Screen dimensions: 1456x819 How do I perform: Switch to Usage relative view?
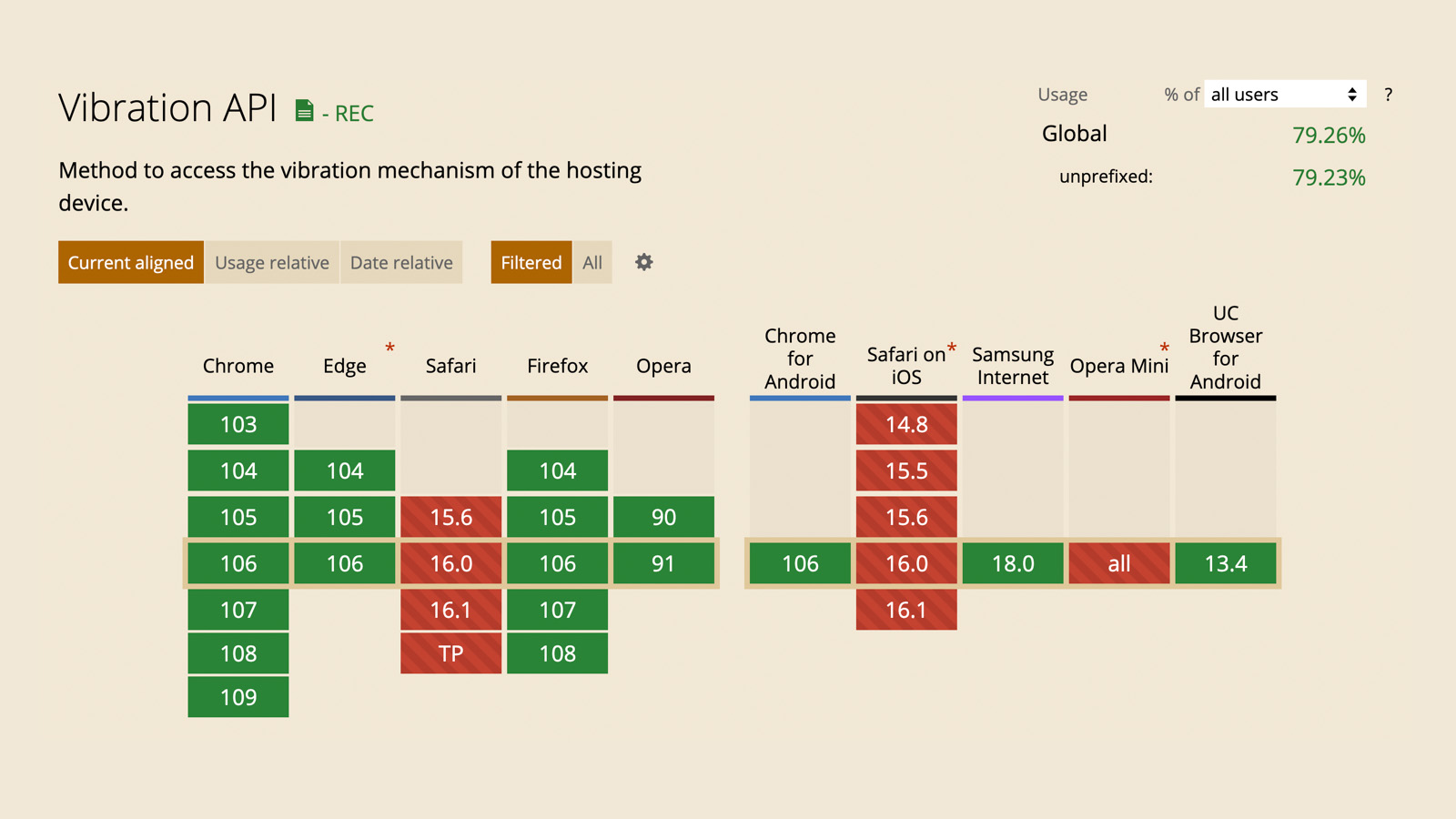pyautogui.click(x=272, y=262)
